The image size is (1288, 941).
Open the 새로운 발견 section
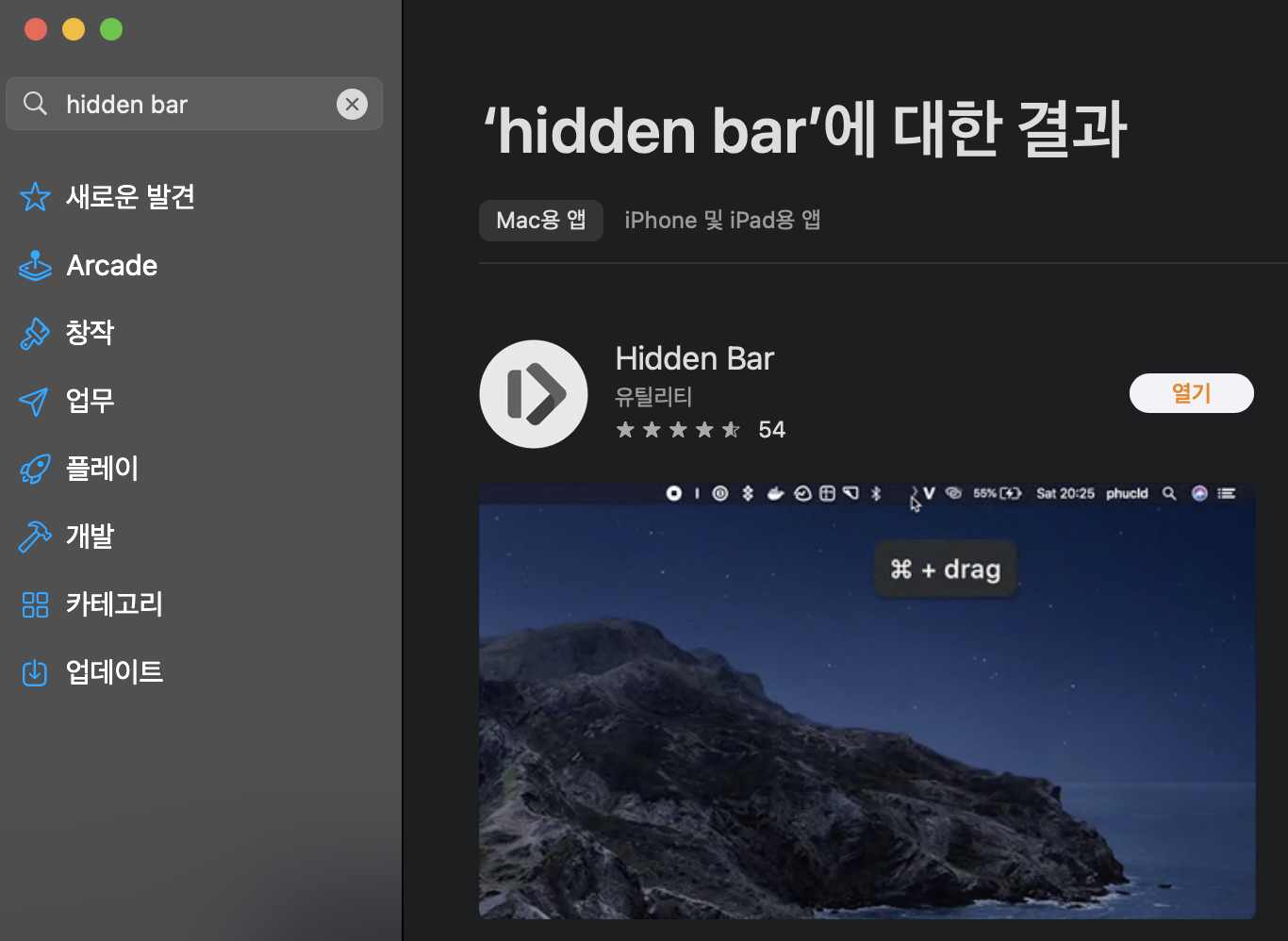(130, 197)
